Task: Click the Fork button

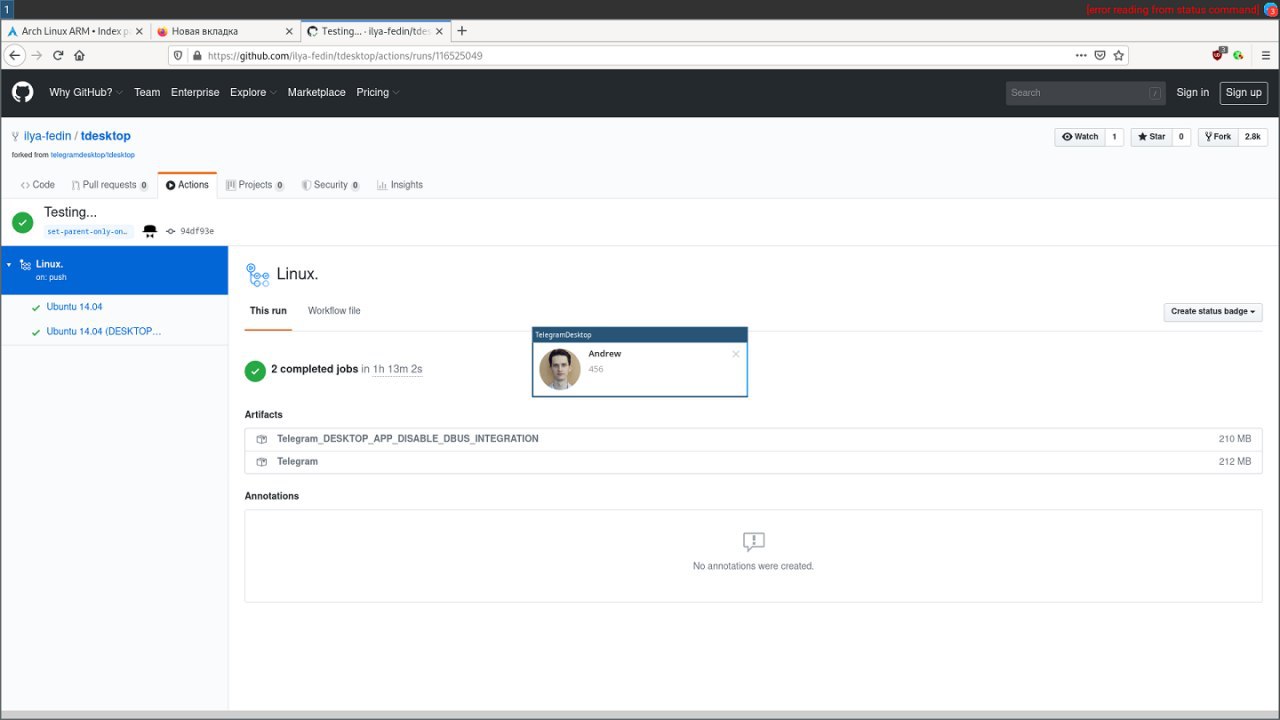Action: 1218,137
